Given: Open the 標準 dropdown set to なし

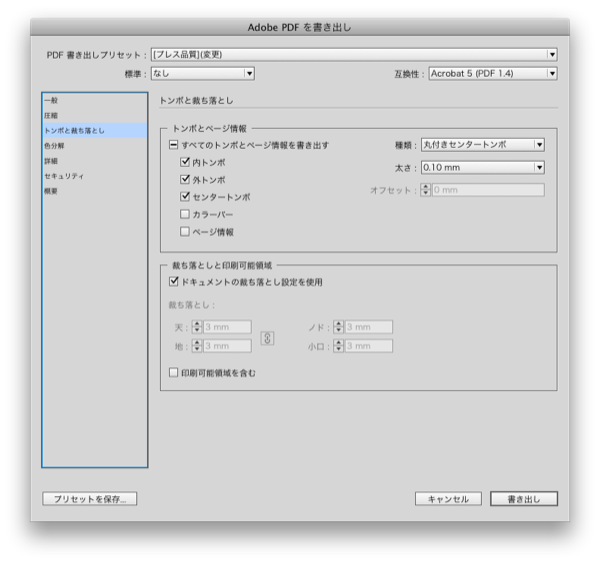Looking at the screenshot, I should pos(202,73).
